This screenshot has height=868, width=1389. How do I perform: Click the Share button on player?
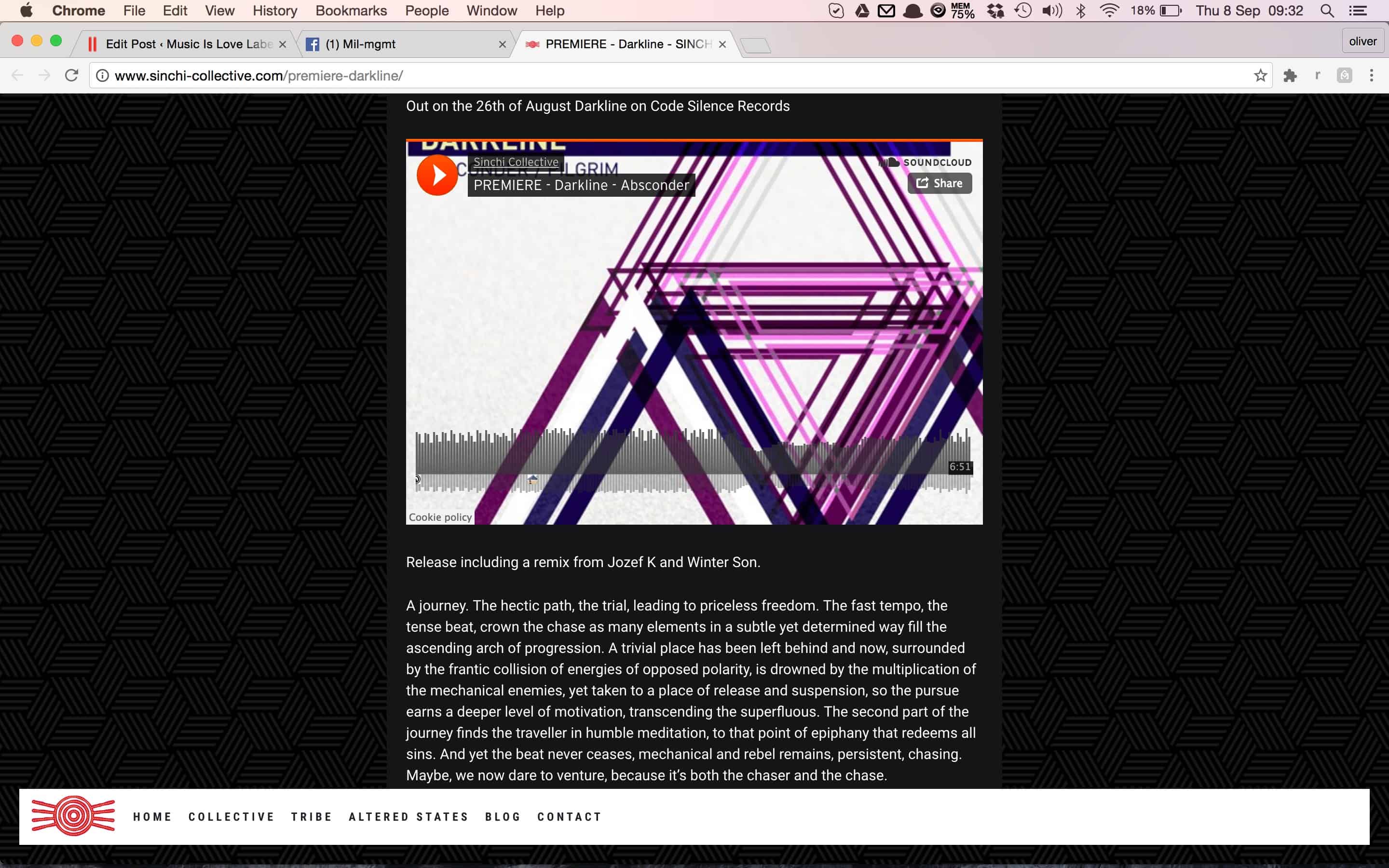[x=940, y=183]
